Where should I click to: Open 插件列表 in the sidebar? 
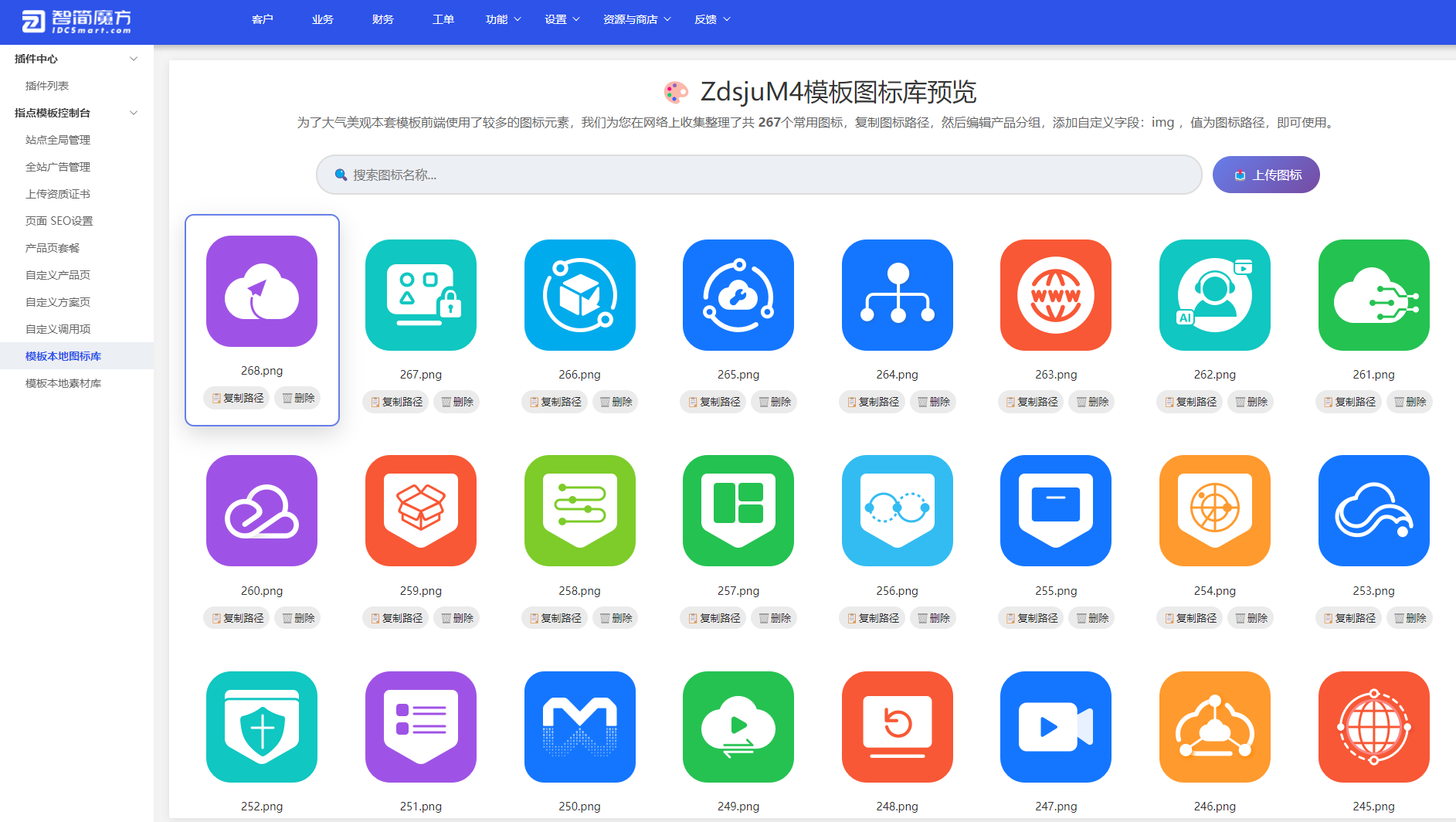tap(76, 86)
